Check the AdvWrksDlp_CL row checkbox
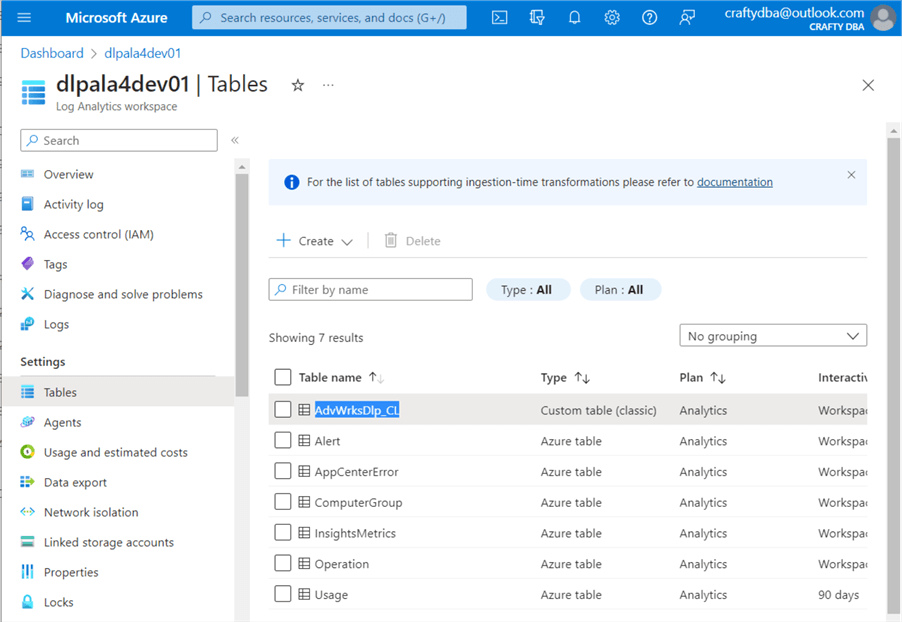902x622 pixels. (x=282, y=409)
